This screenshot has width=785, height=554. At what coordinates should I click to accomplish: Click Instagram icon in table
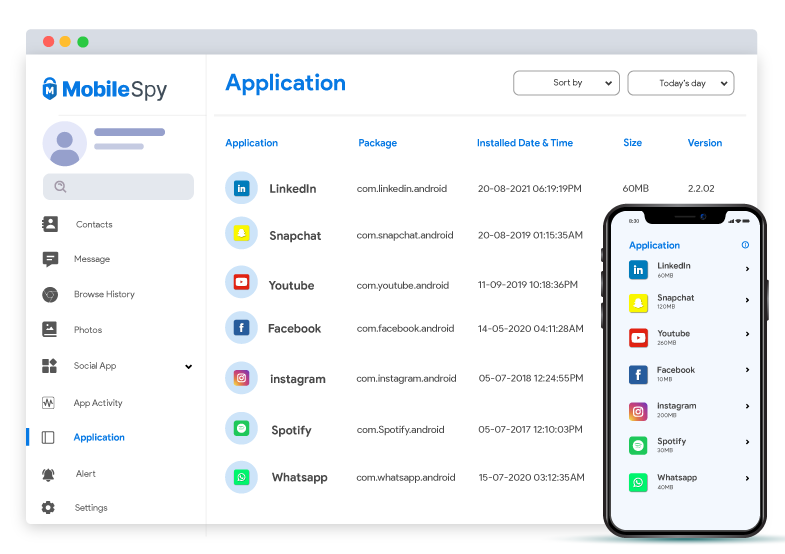tap(241, 378)
